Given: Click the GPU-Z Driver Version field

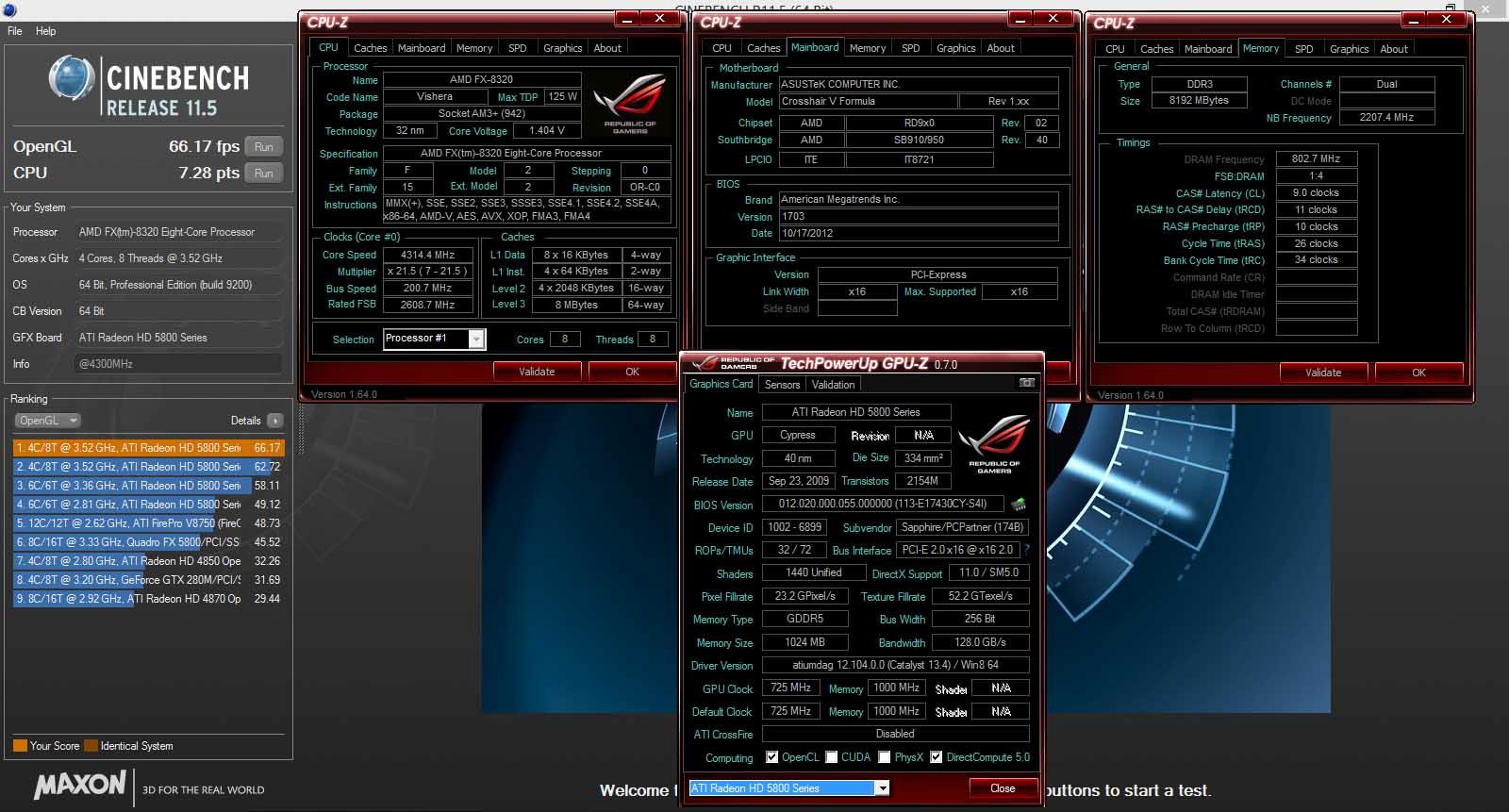Looking at the screenshot, I should pyautogui.click(x=895, y=665).
